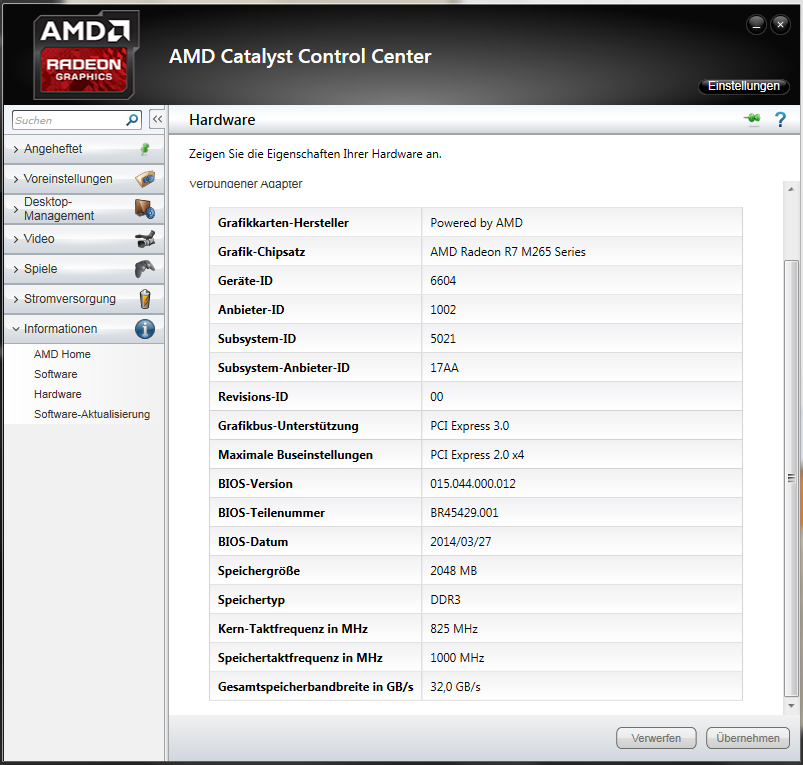
Task: Click the Übernehmen button
Action: point(748,738)
